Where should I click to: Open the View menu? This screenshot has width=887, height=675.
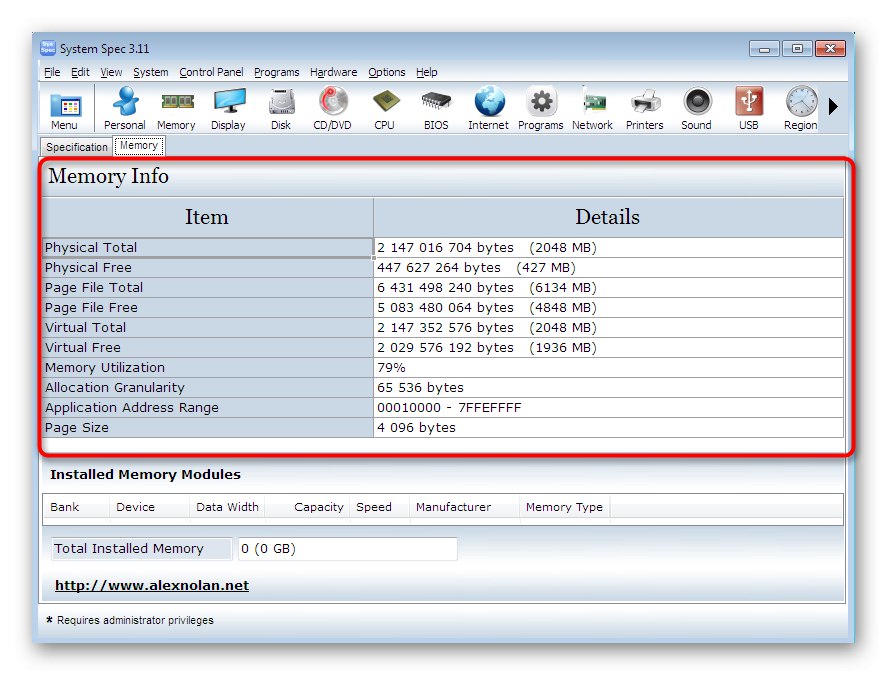111,72
